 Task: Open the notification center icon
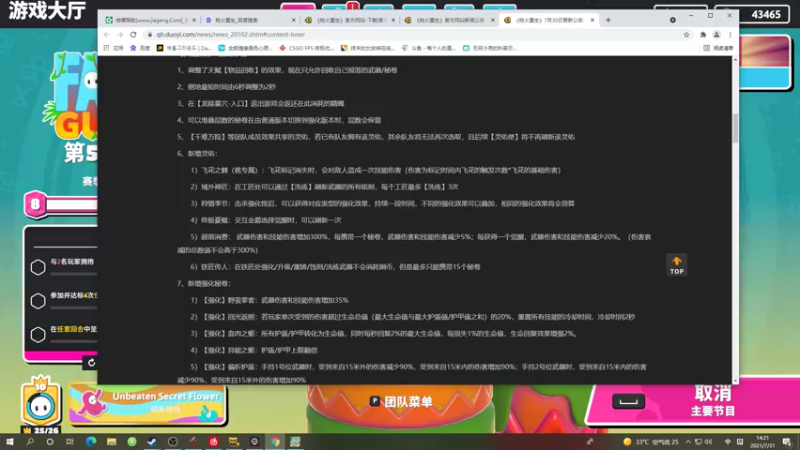pos(787,442)
